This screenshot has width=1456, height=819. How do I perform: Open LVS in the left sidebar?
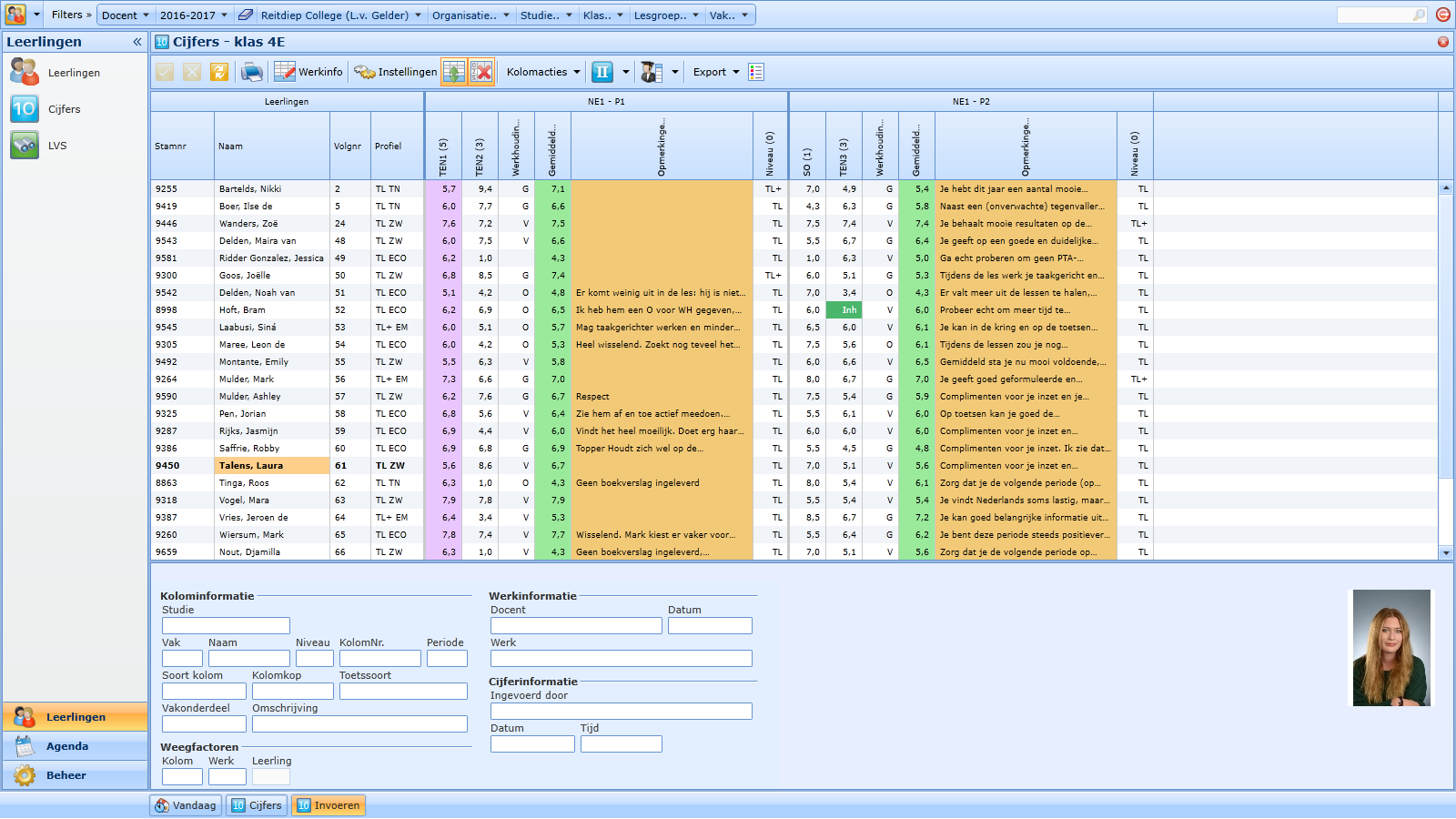(56, 146)
